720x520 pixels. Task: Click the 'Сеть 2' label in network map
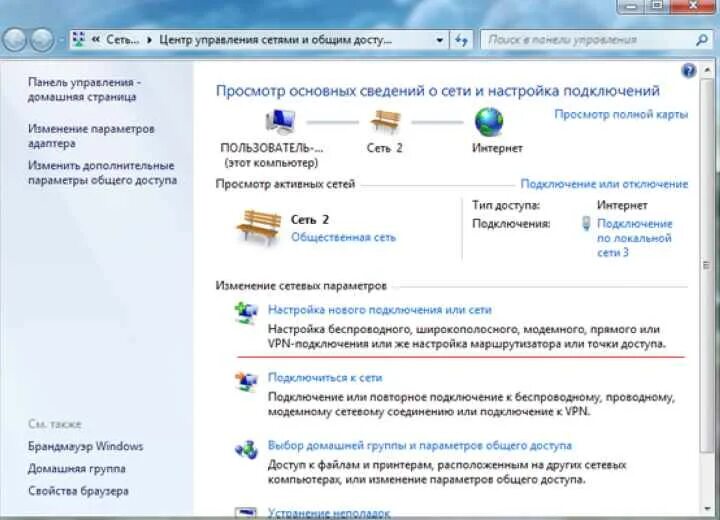[384, 148]
